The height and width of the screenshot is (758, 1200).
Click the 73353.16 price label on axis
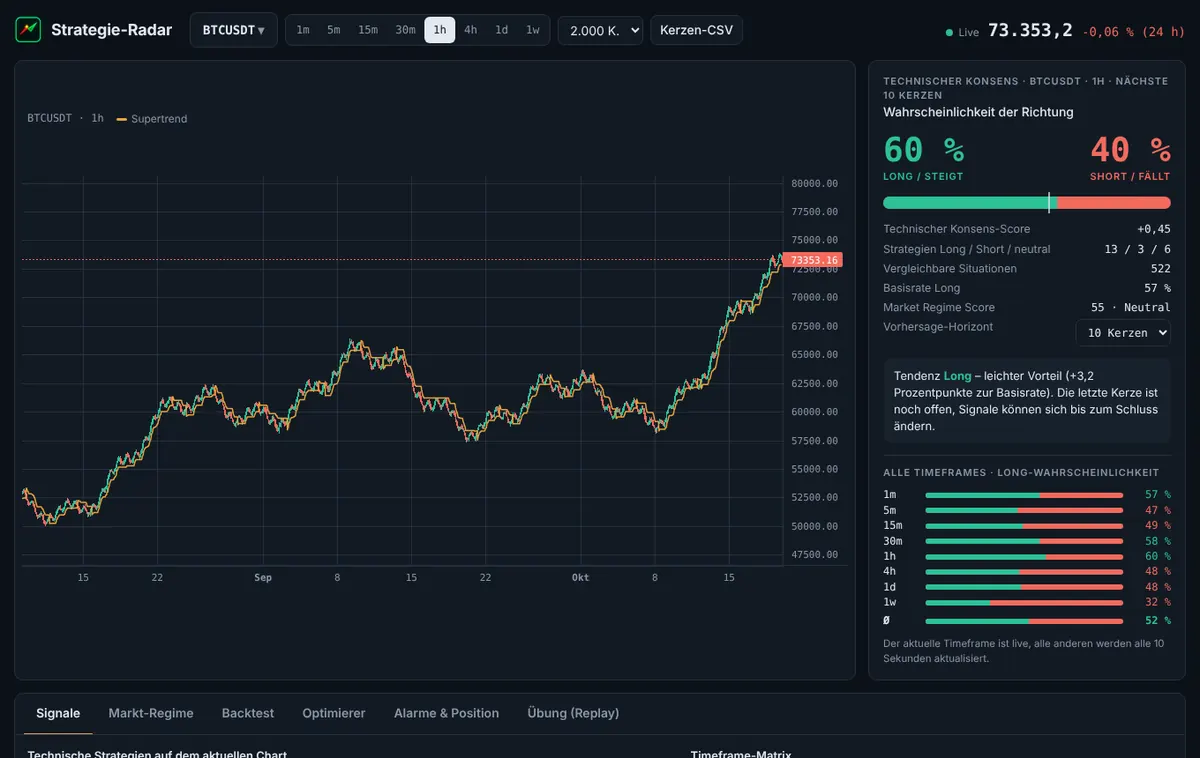click(x=813, y=260)
